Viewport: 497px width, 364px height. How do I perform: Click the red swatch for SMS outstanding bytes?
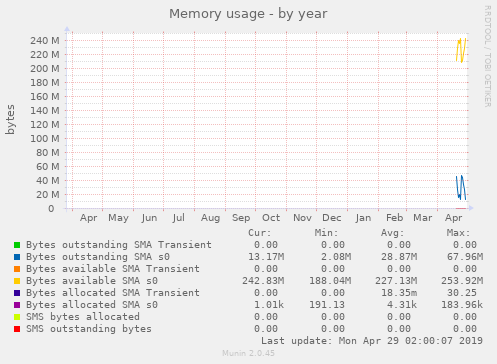point(17,329)
